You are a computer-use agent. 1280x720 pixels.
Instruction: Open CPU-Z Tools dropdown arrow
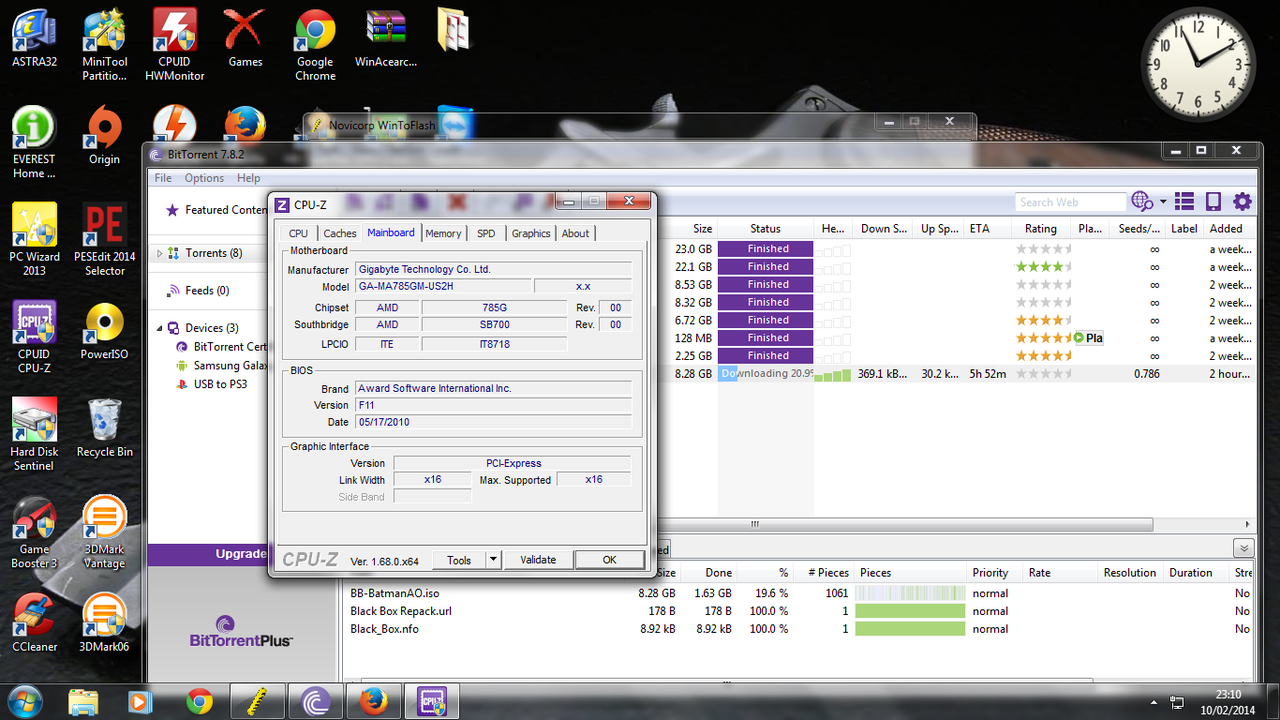(x=493, y=560)
